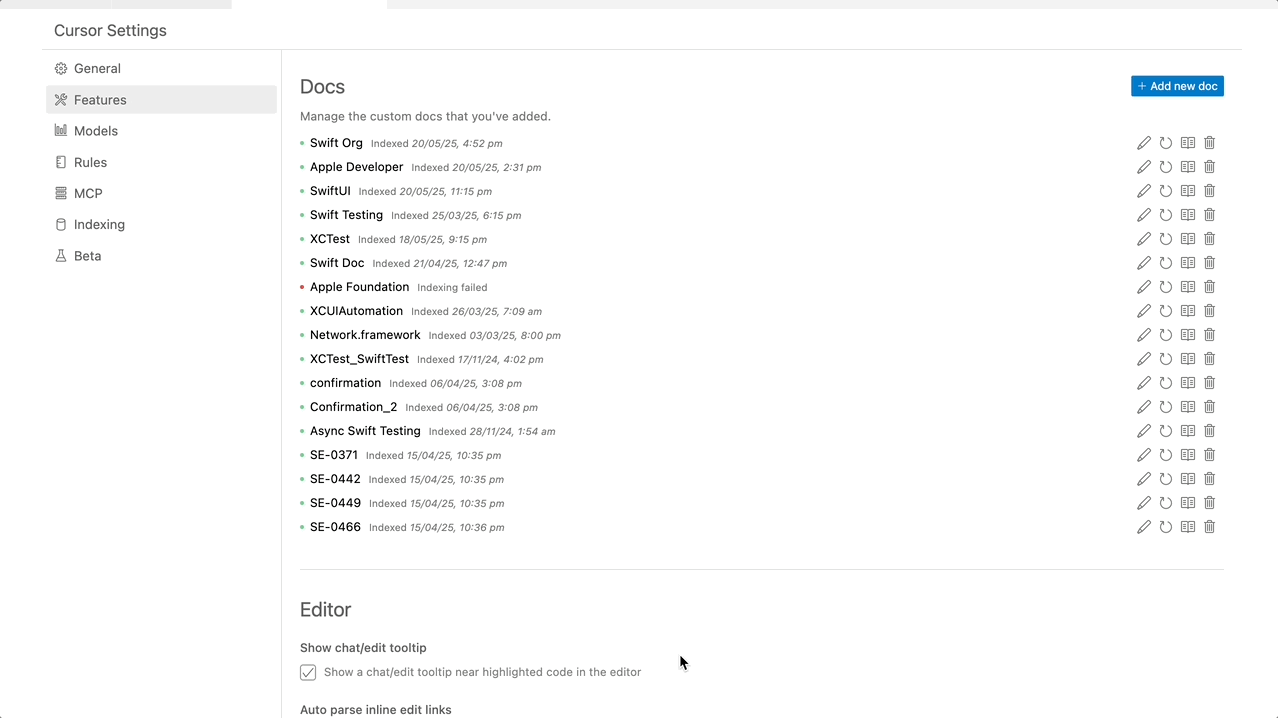Delete the XCTest doc entry

(1210, 239)
